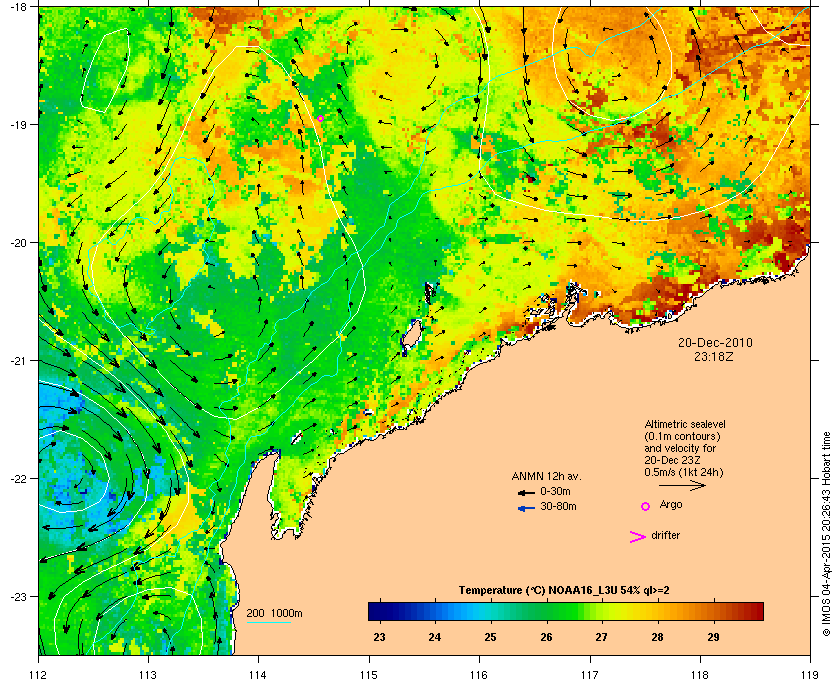The width and height of the screenshot is (840, 680).
Task: Click the latitude axis label -19
Action: click(x=19, y=124)
